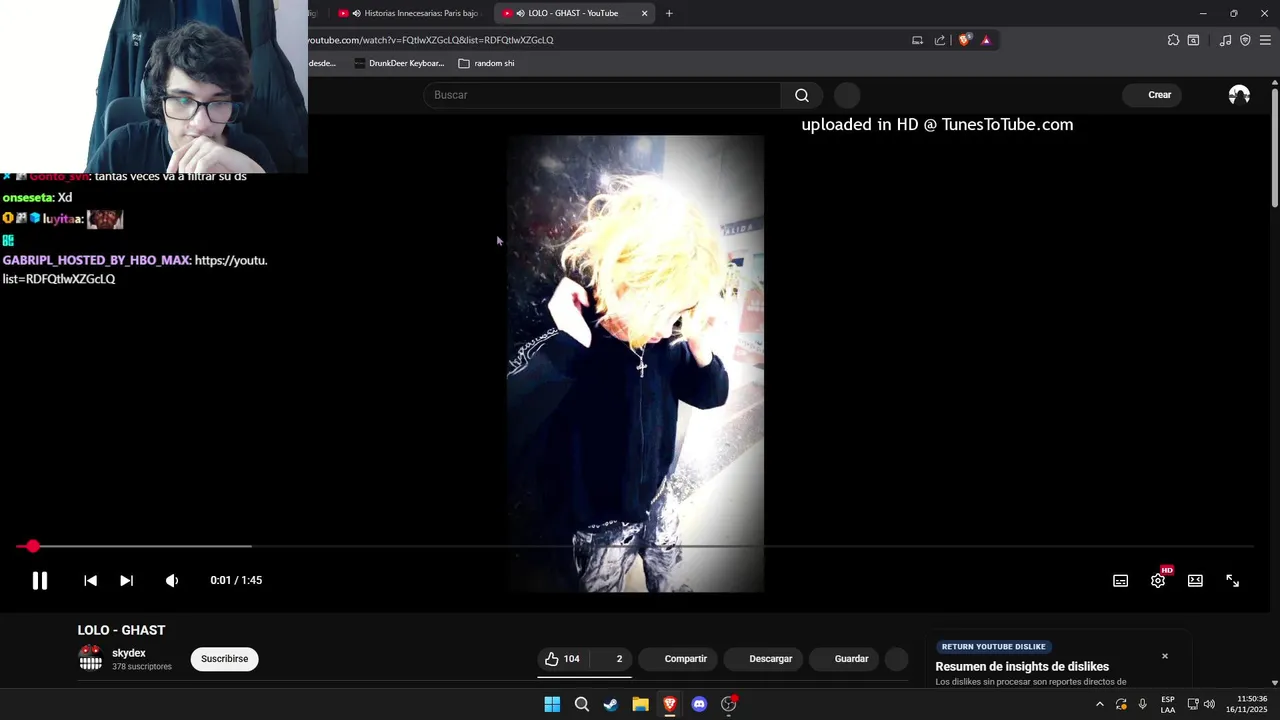The height and width of the screenshot is (720, 1280).
Task: Click the browser address bar URL
Action: pyautogui.click(x=431, y=40)
